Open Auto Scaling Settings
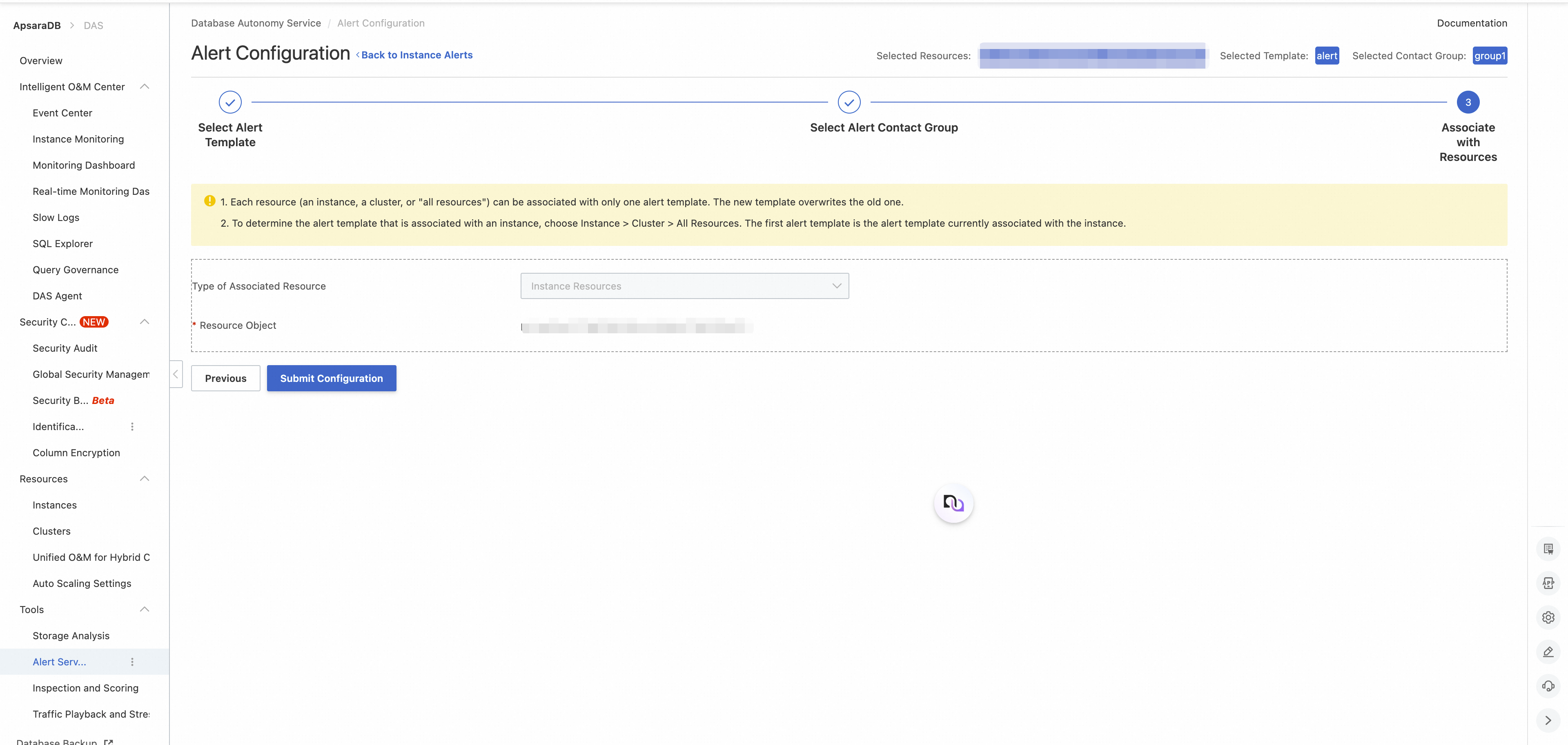 point(82,584)
